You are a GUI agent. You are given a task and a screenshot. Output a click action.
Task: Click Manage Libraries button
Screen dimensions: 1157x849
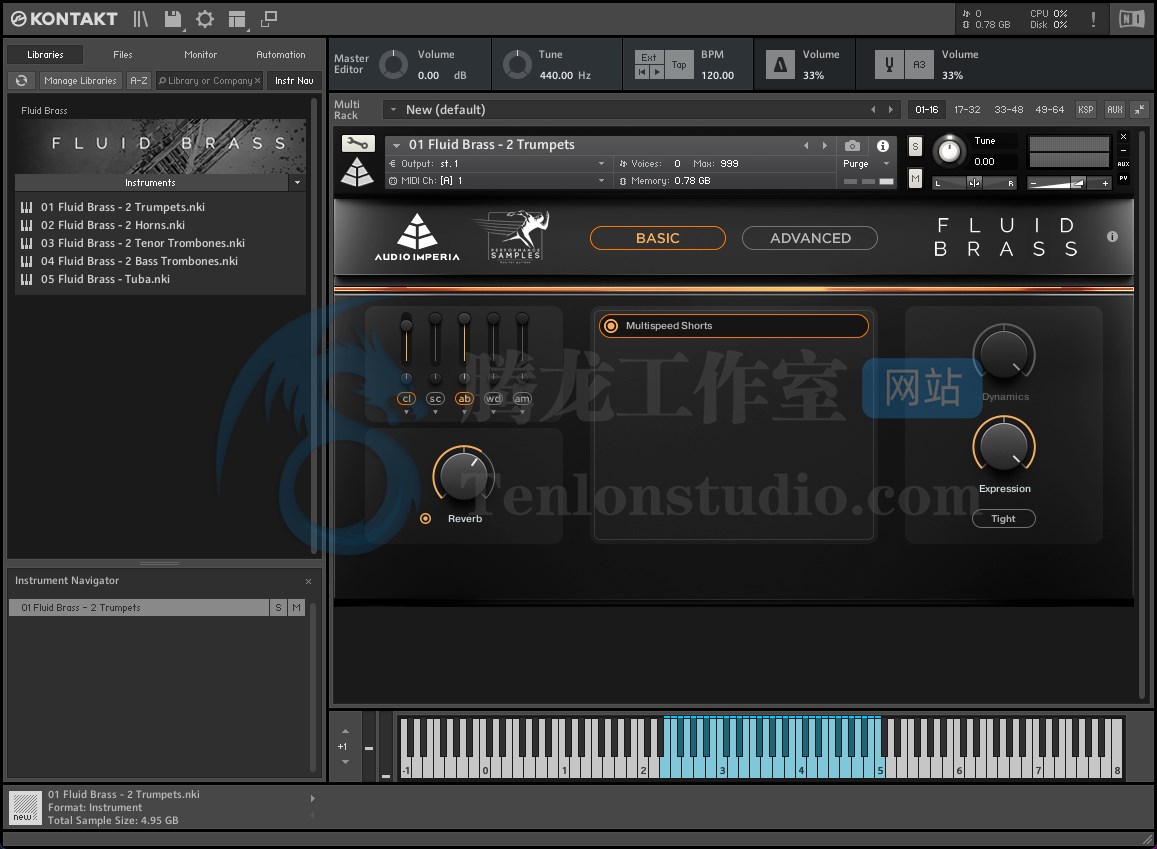coord(80,80)
